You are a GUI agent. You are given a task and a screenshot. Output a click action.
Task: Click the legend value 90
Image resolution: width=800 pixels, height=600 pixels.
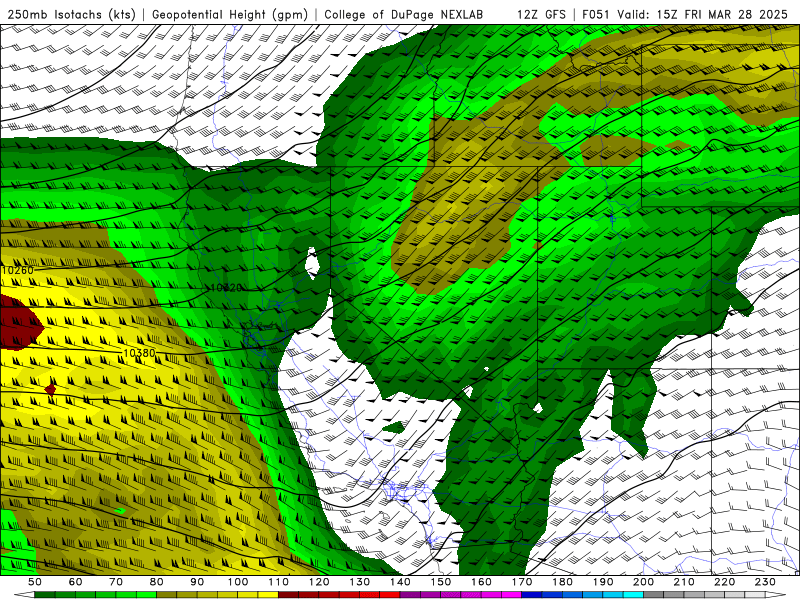[x=197, y=582]
